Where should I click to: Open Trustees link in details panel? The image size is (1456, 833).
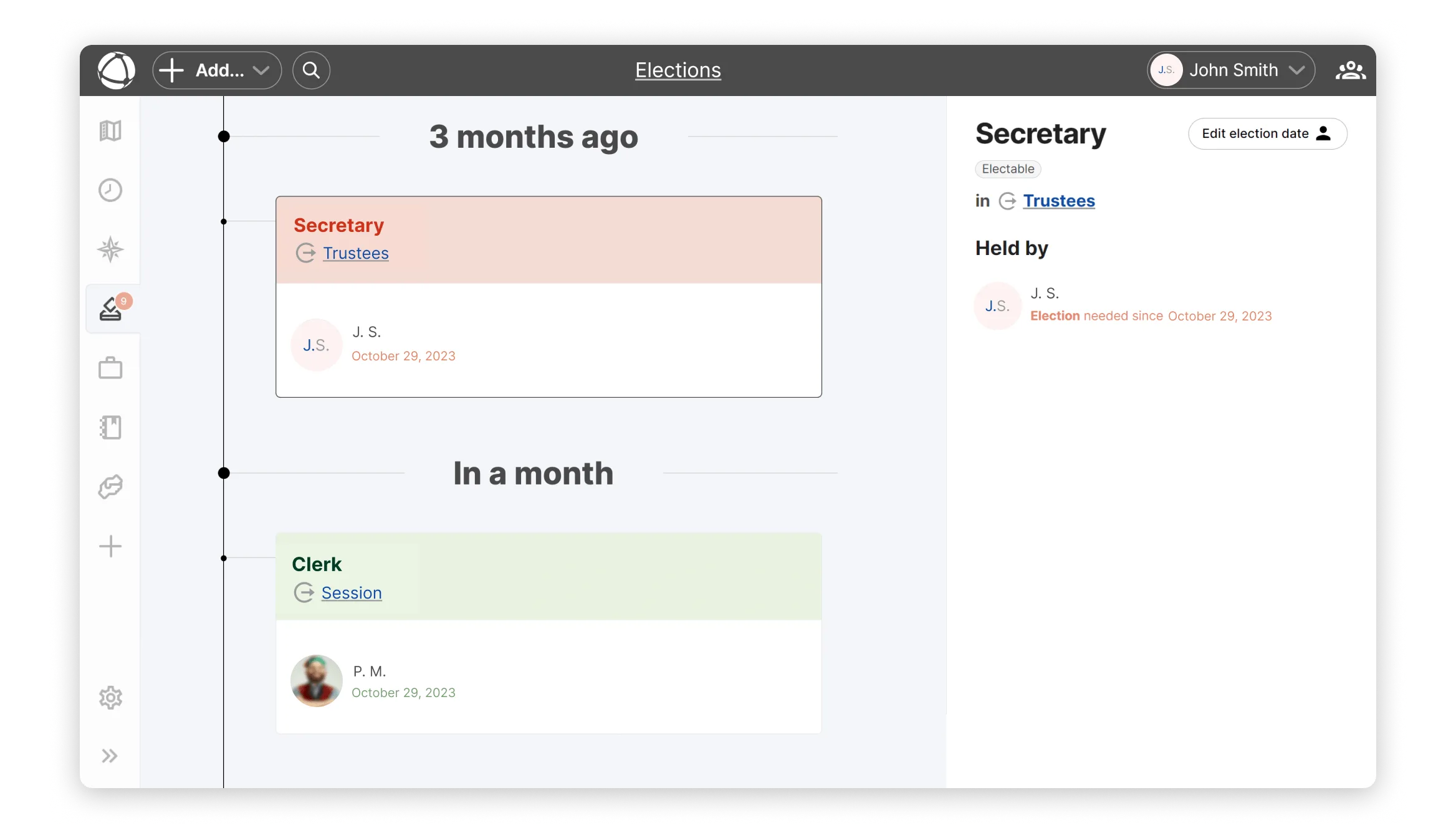[1058, 201]
